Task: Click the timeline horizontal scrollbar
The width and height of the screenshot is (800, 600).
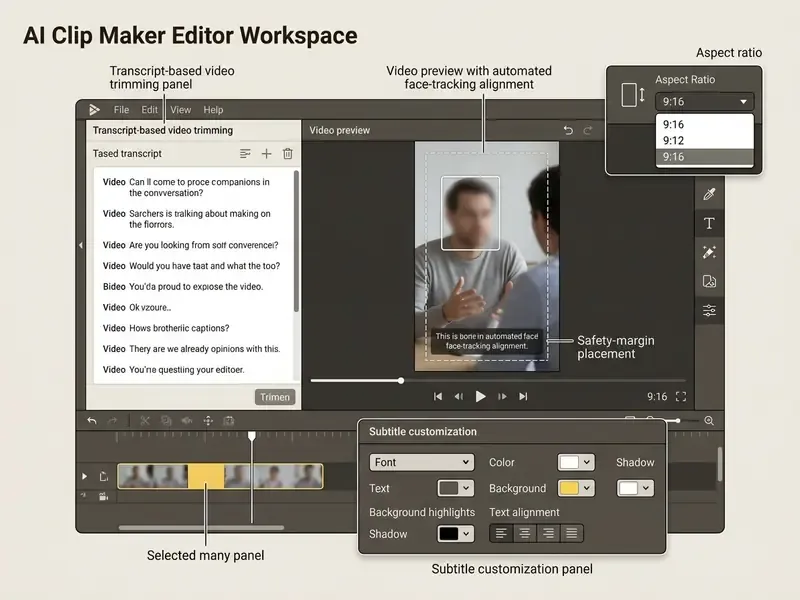Action: (201, 528)
